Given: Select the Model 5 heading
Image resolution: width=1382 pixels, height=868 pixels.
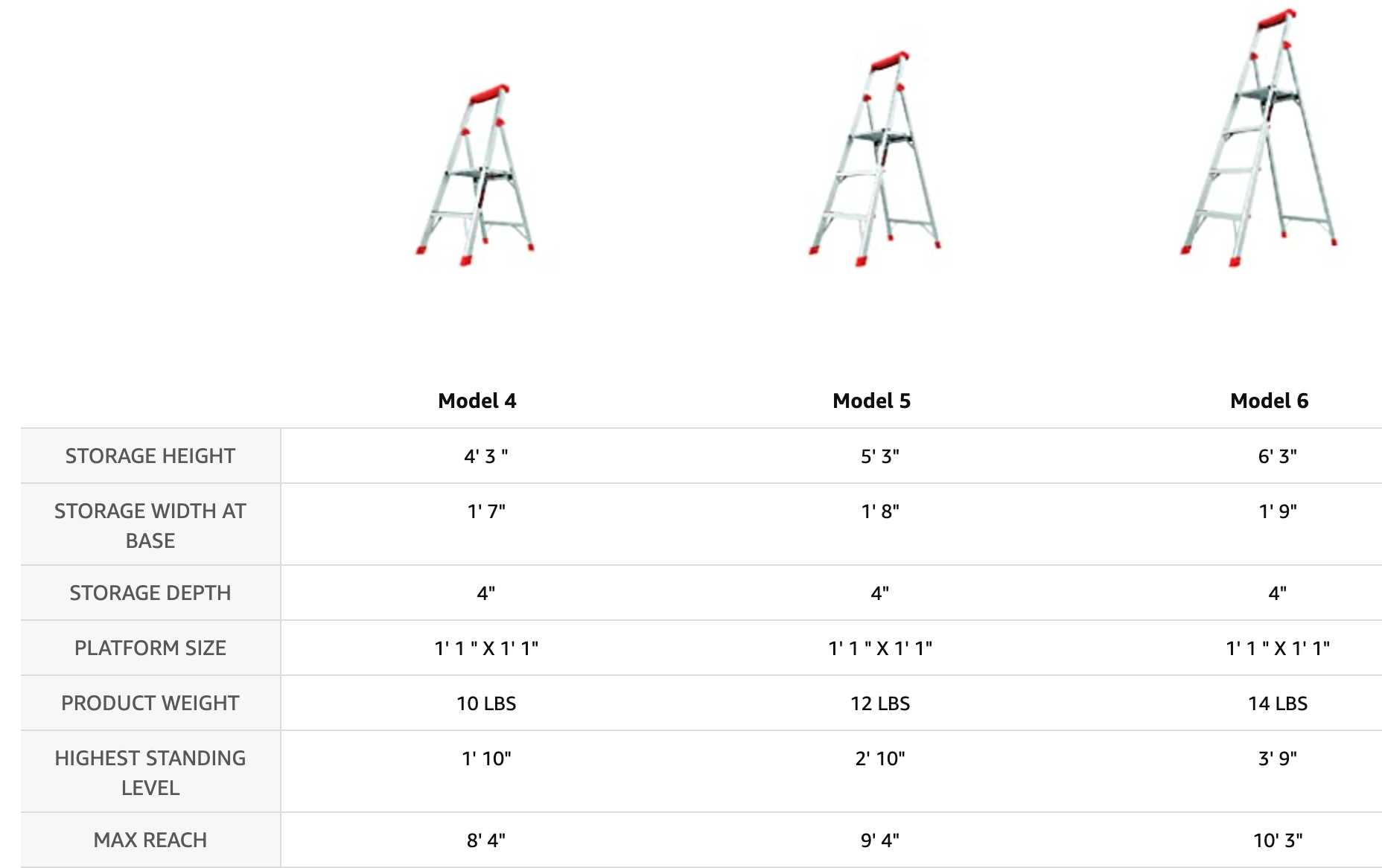Looking at the screenshot, I should click(871, 401).
